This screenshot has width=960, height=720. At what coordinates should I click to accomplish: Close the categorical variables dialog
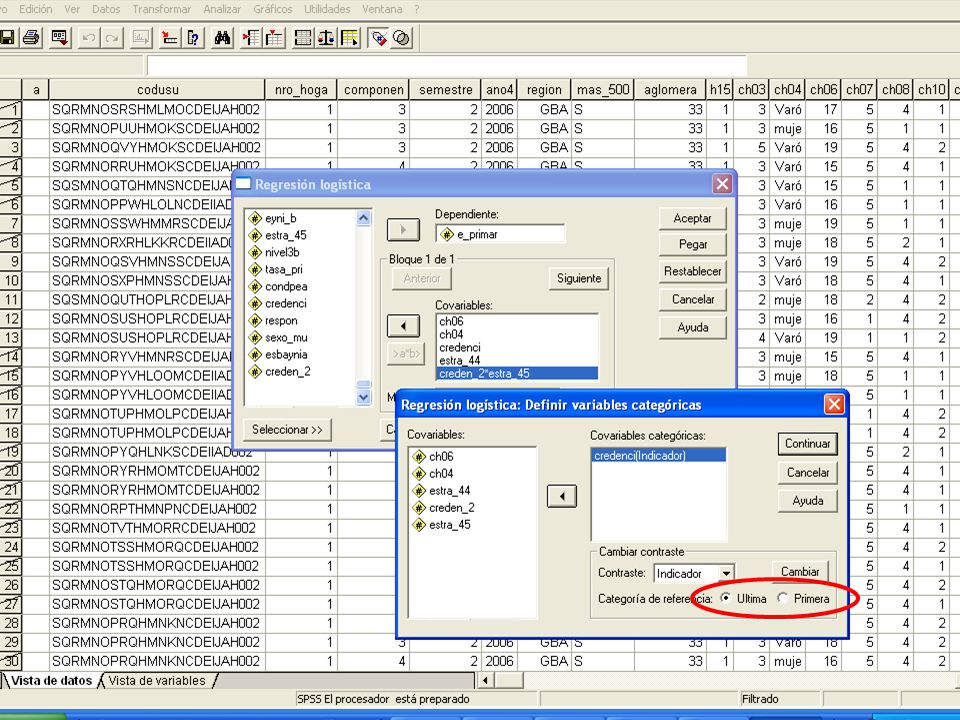coord(834,404)
